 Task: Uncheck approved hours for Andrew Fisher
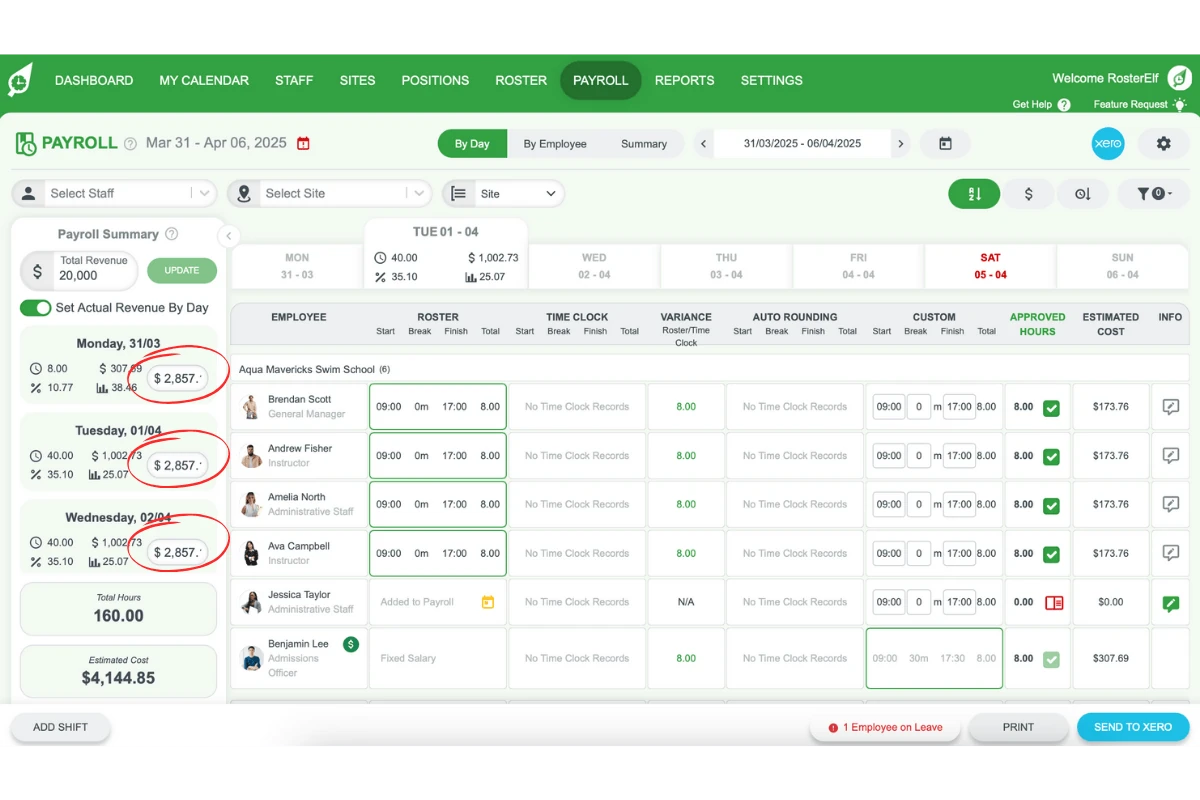[x=1051, y=457]
